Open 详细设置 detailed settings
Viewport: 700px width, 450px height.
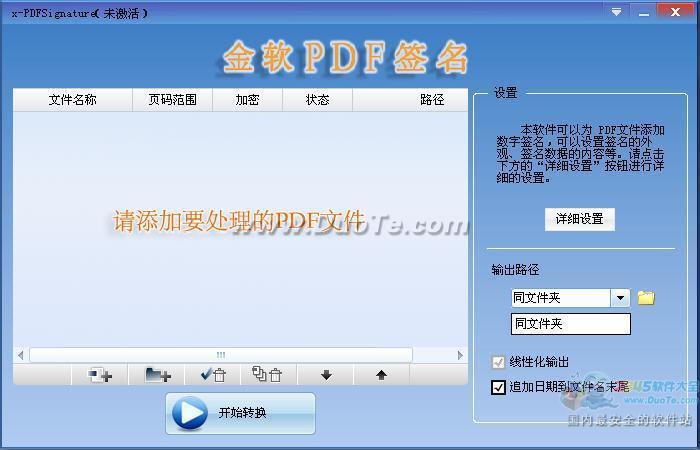pos(579,219)
